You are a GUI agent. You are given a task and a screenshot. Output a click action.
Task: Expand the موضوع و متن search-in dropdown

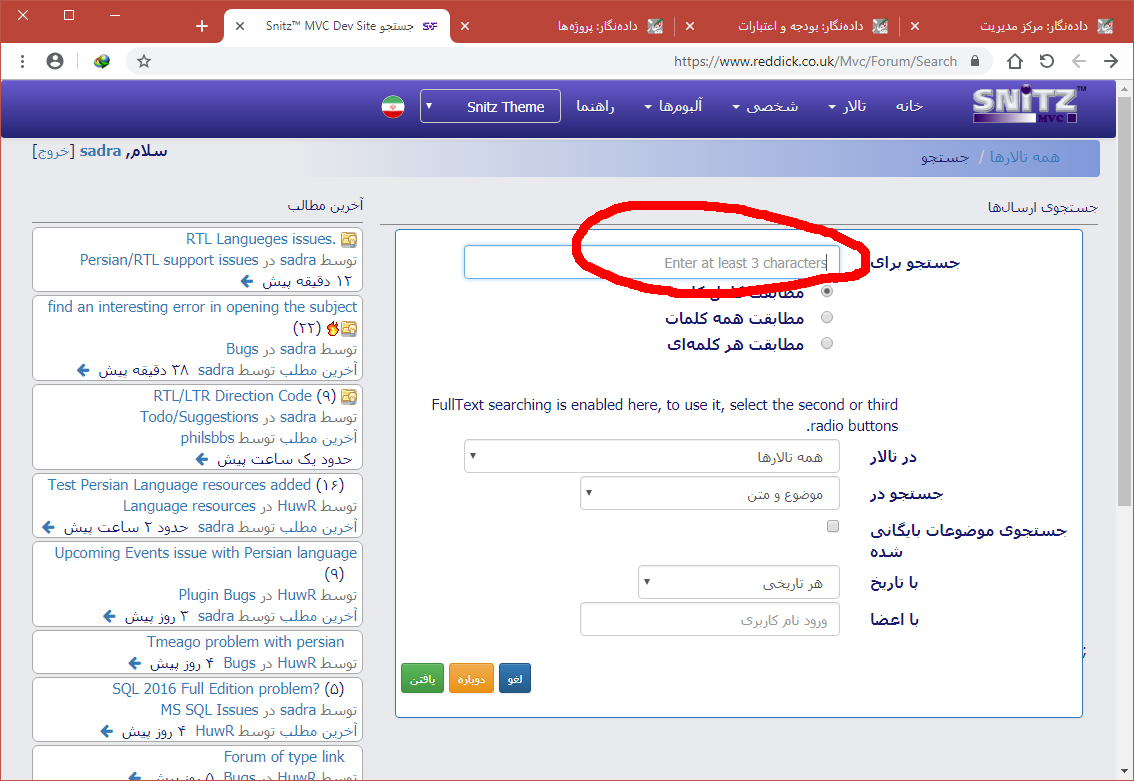(709, 494)
